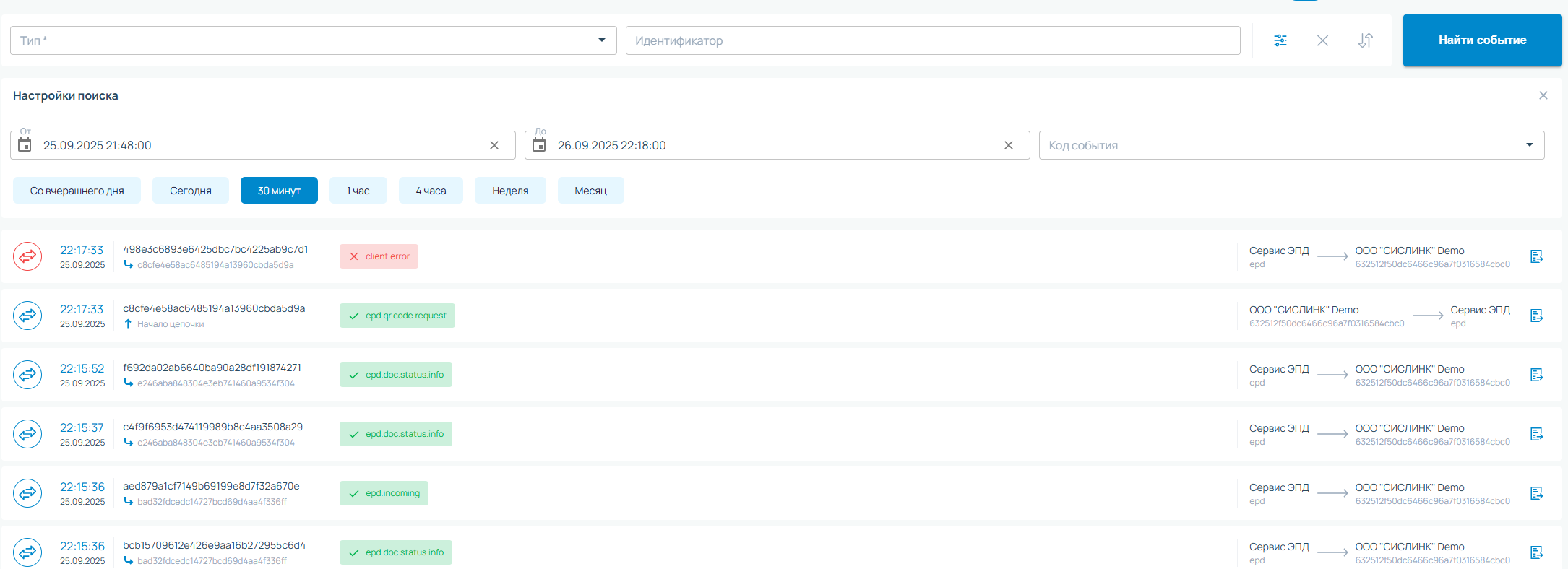This screenshot has height=569, width=1568.
Task: Click the Начало цепочки label
Action: pos(171,324)
